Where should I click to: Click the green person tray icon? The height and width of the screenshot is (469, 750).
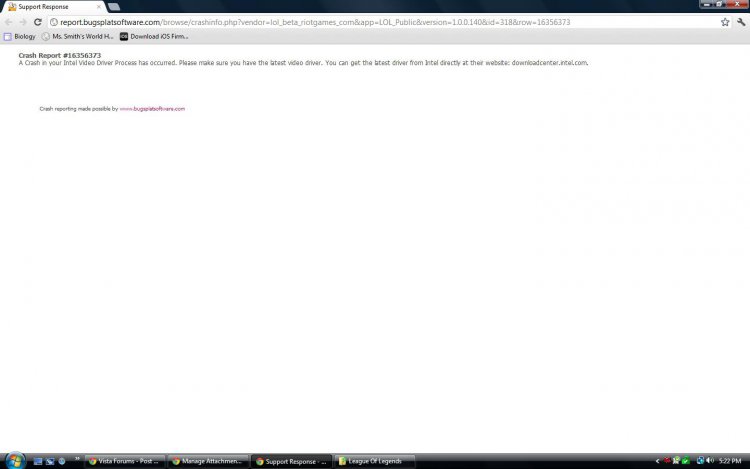pos(676,461)
